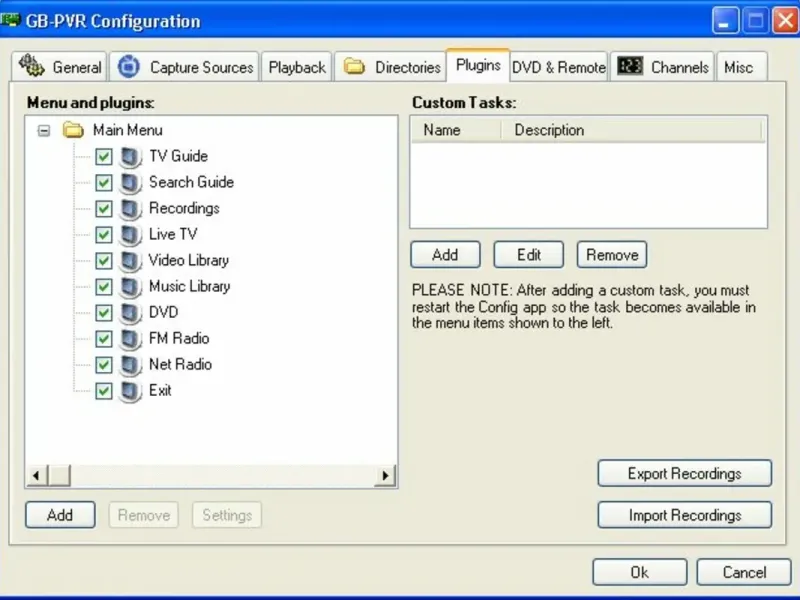Click the Channels tab number icon
The height and width of the screenshot is (600, 800).
pos(630,66)
